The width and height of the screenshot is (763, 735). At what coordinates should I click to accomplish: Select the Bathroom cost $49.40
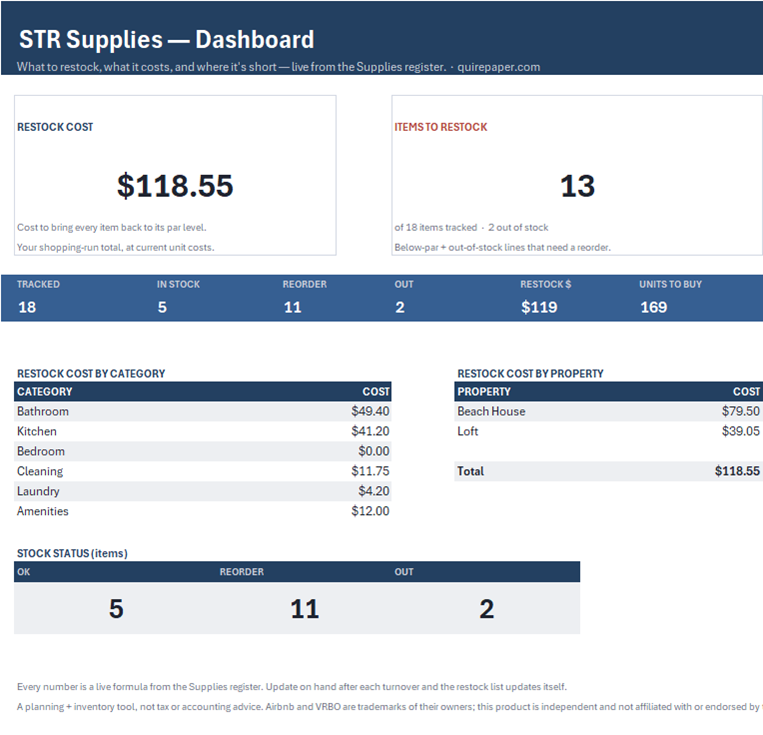370,411
